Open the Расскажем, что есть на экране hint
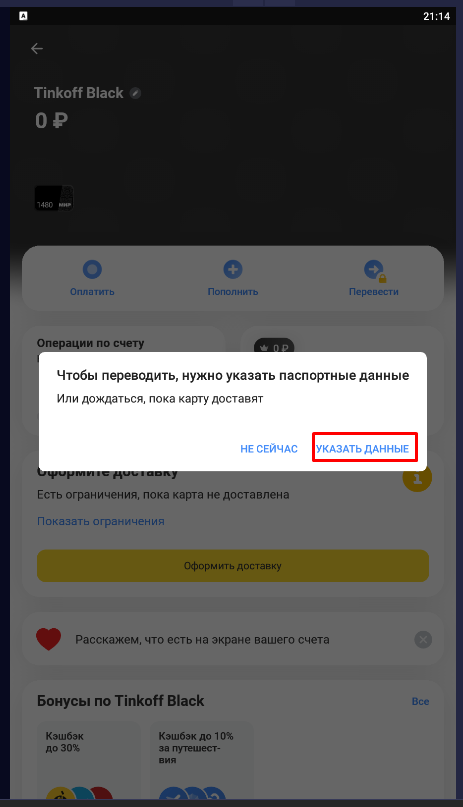Image resolution: width=463 pixels, height=807 pixels. pos(202,640)
